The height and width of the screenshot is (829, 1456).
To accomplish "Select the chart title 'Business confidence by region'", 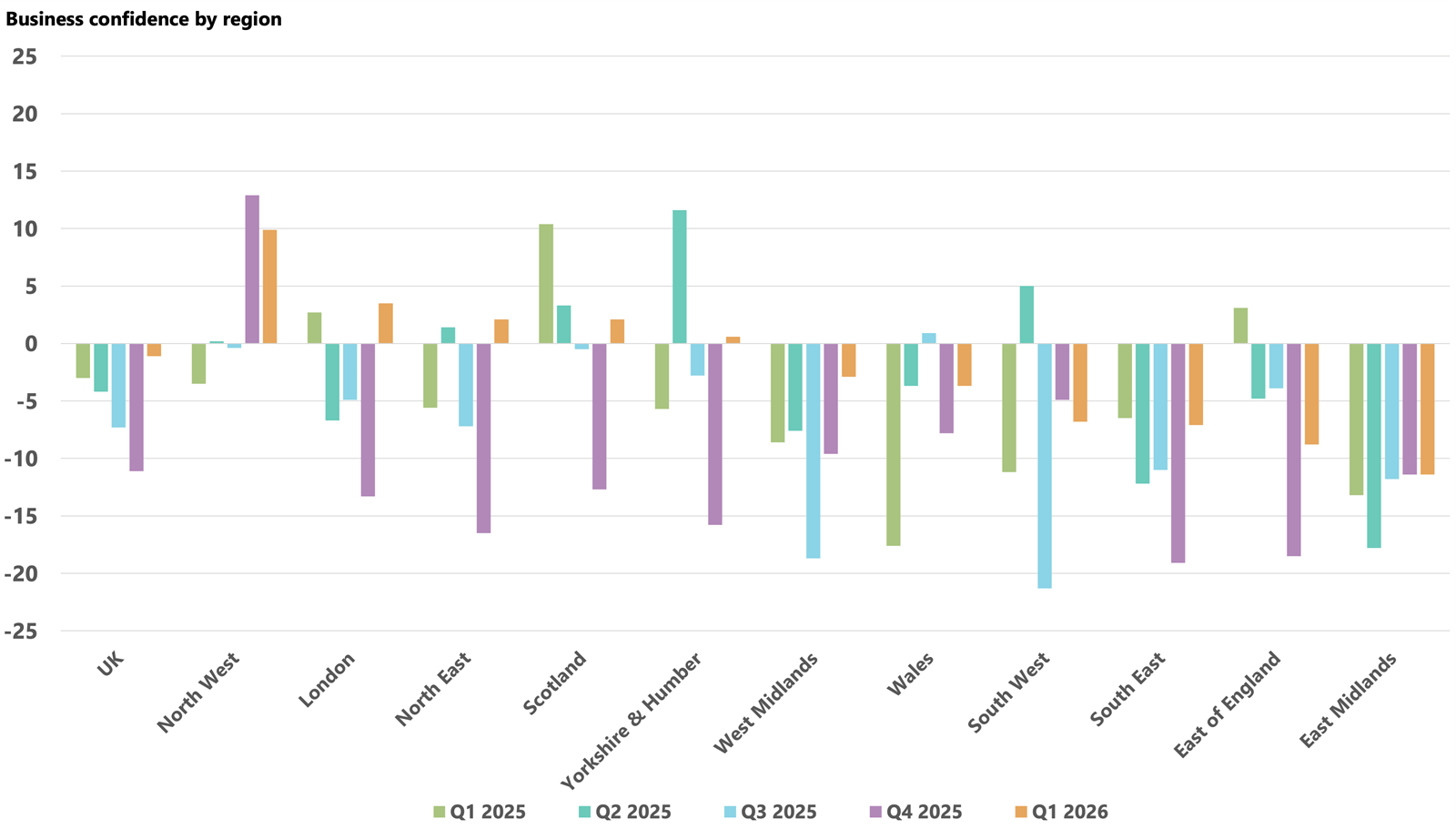I will [144, 19].
